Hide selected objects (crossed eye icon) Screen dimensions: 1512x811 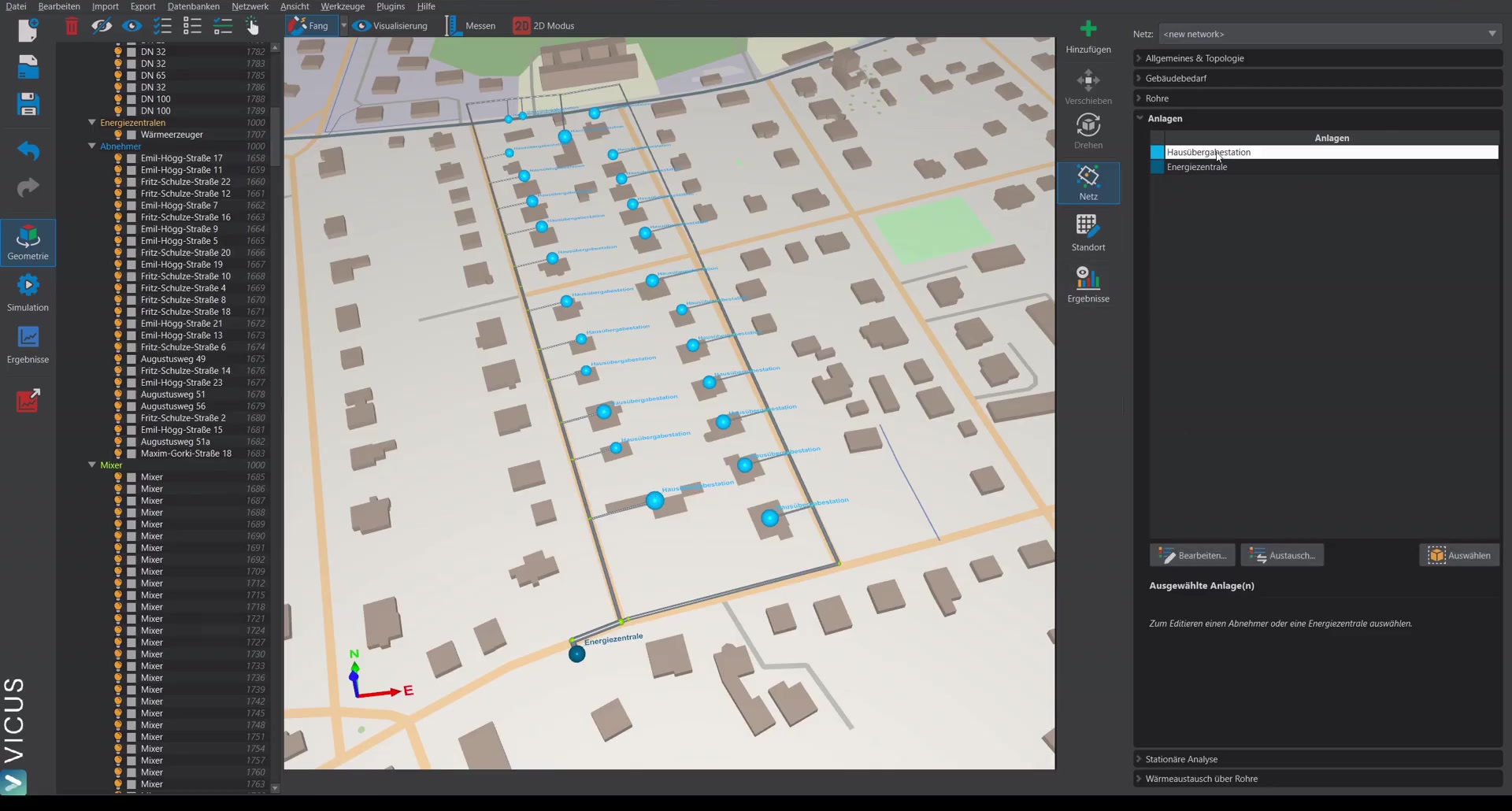(102, 26)
